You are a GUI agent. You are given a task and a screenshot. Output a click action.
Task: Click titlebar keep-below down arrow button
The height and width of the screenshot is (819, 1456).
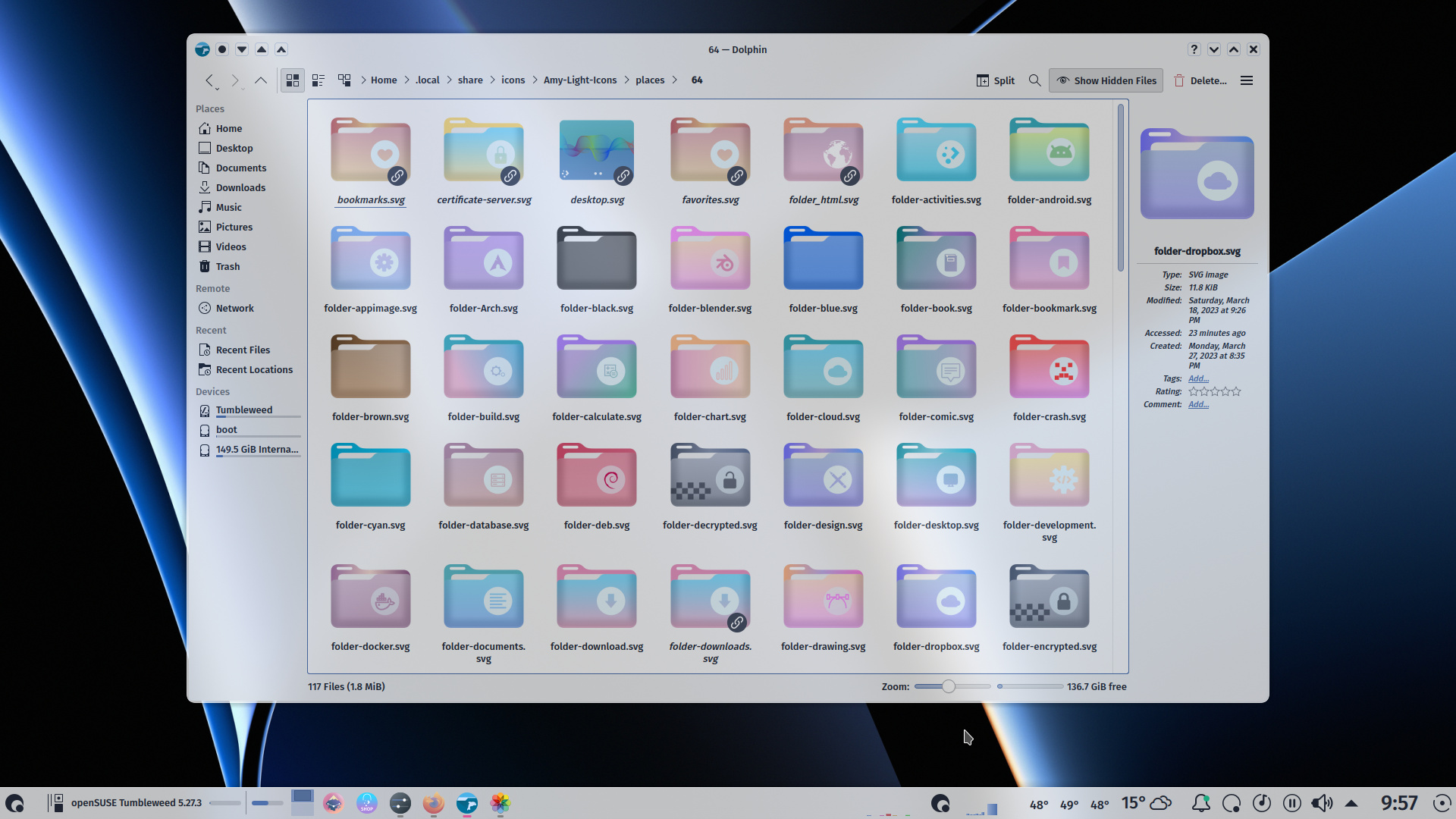click(x=242, y=49)
